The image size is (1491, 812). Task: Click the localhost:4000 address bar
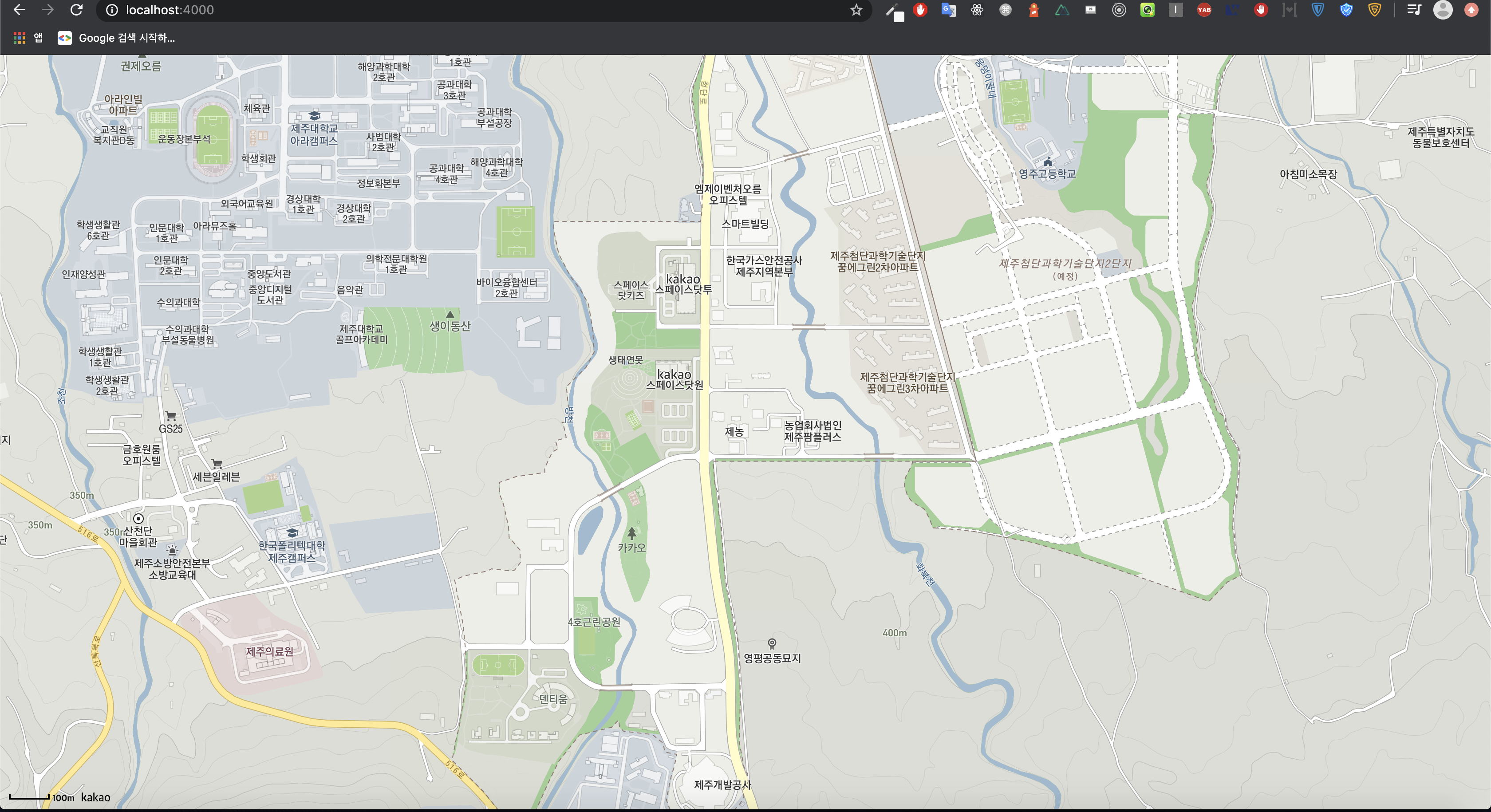(x=463, y=10)
